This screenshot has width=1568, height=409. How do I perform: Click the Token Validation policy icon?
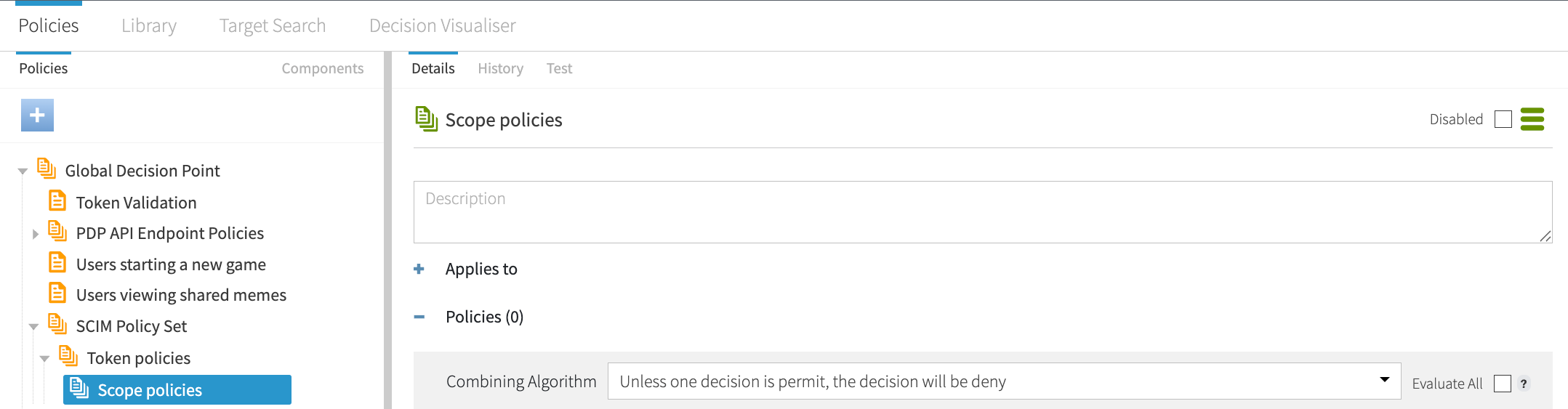pos(57,201)
